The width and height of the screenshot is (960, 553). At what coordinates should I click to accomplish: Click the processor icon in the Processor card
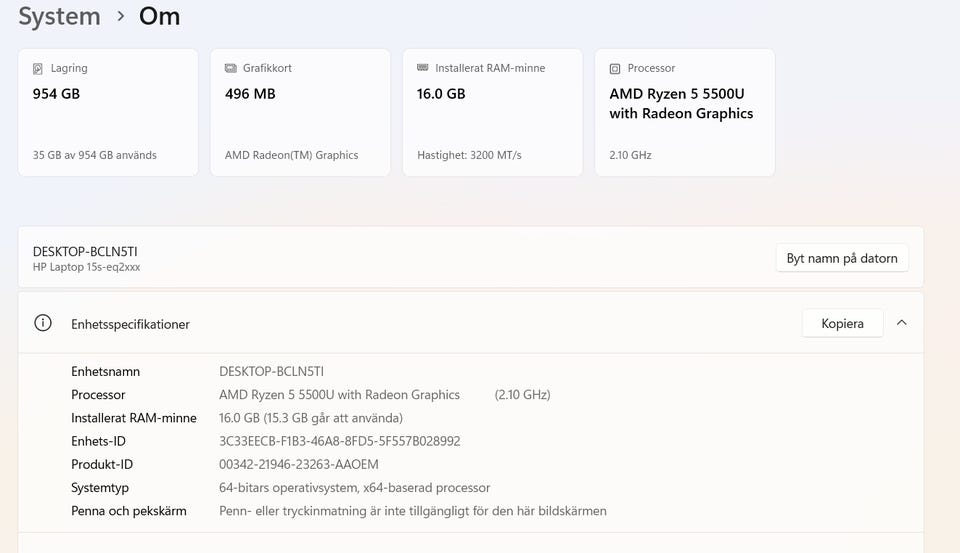click(x=615, y=69)
